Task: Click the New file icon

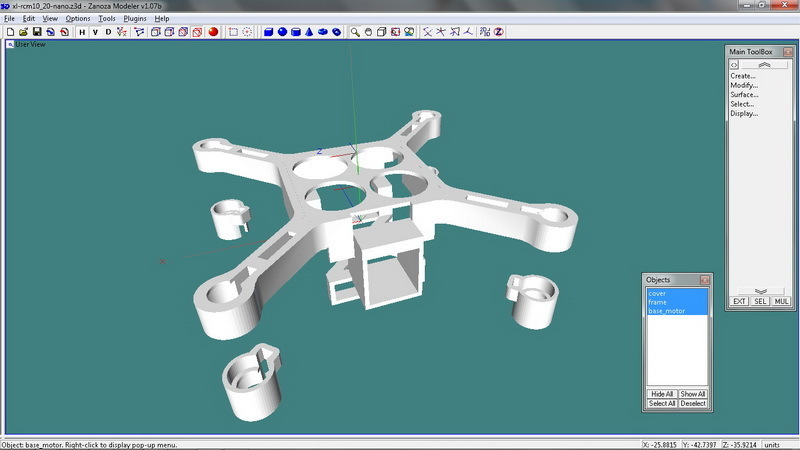Action: [10, 32]
